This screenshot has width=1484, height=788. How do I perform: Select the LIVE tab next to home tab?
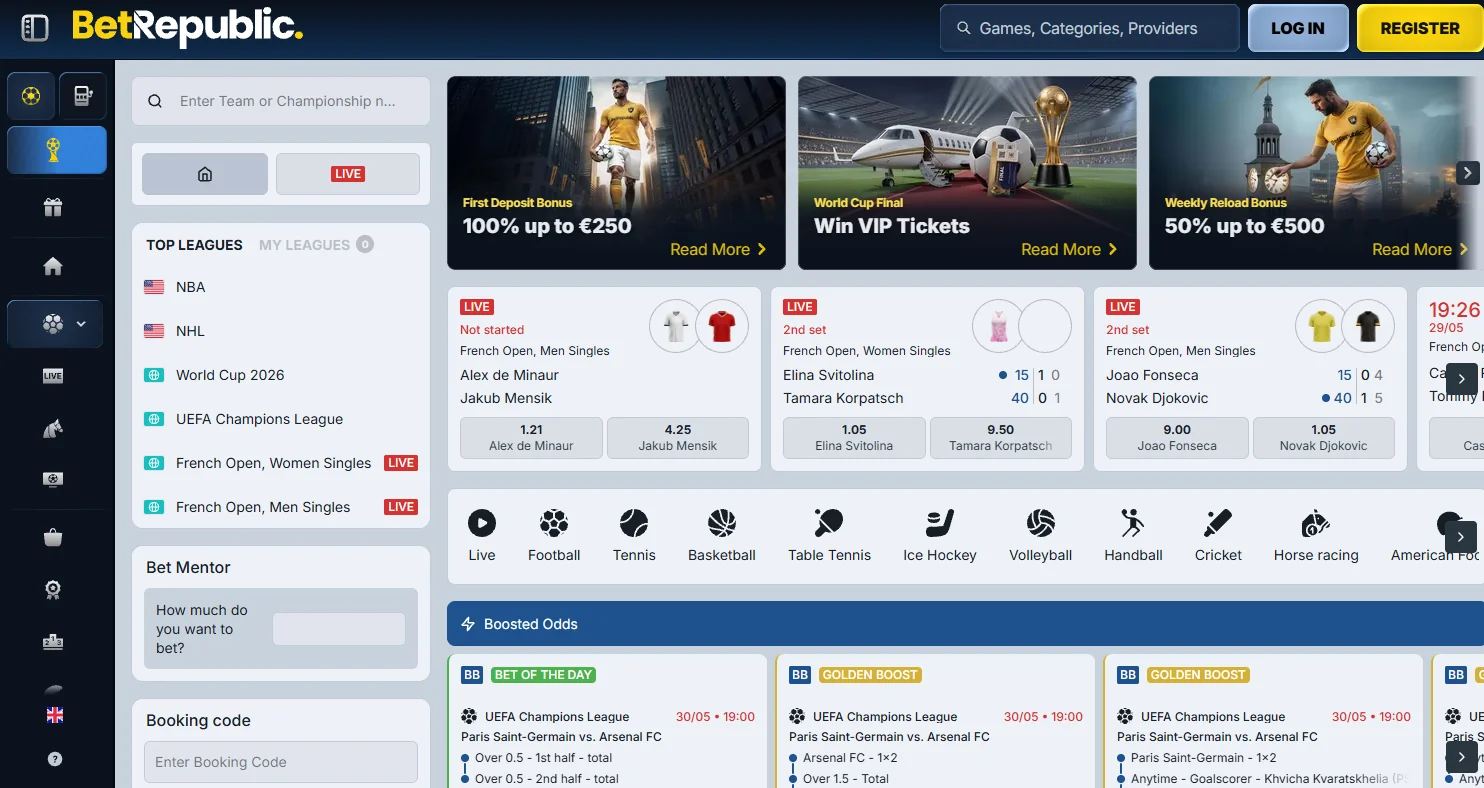click(348, 174)
